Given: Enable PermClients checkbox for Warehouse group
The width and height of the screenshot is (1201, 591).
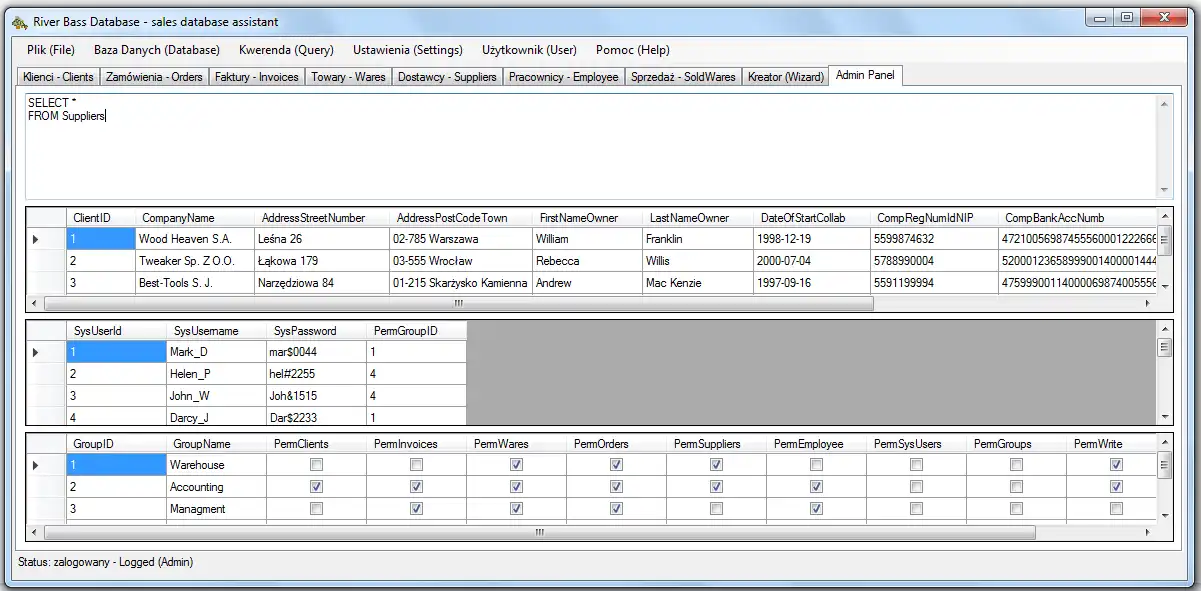Looking at the screenshot, I should (x=316, y=465).
